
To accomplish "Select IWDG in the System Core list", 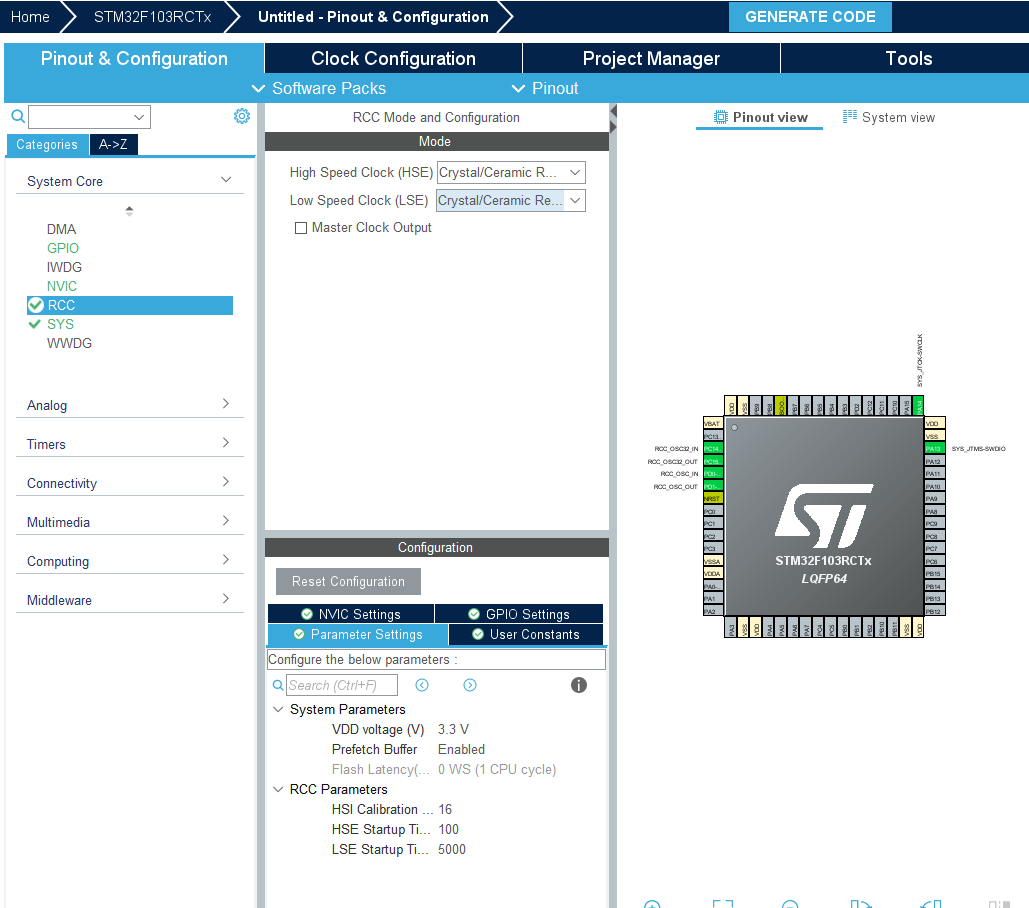I will [x=64, y=267].
